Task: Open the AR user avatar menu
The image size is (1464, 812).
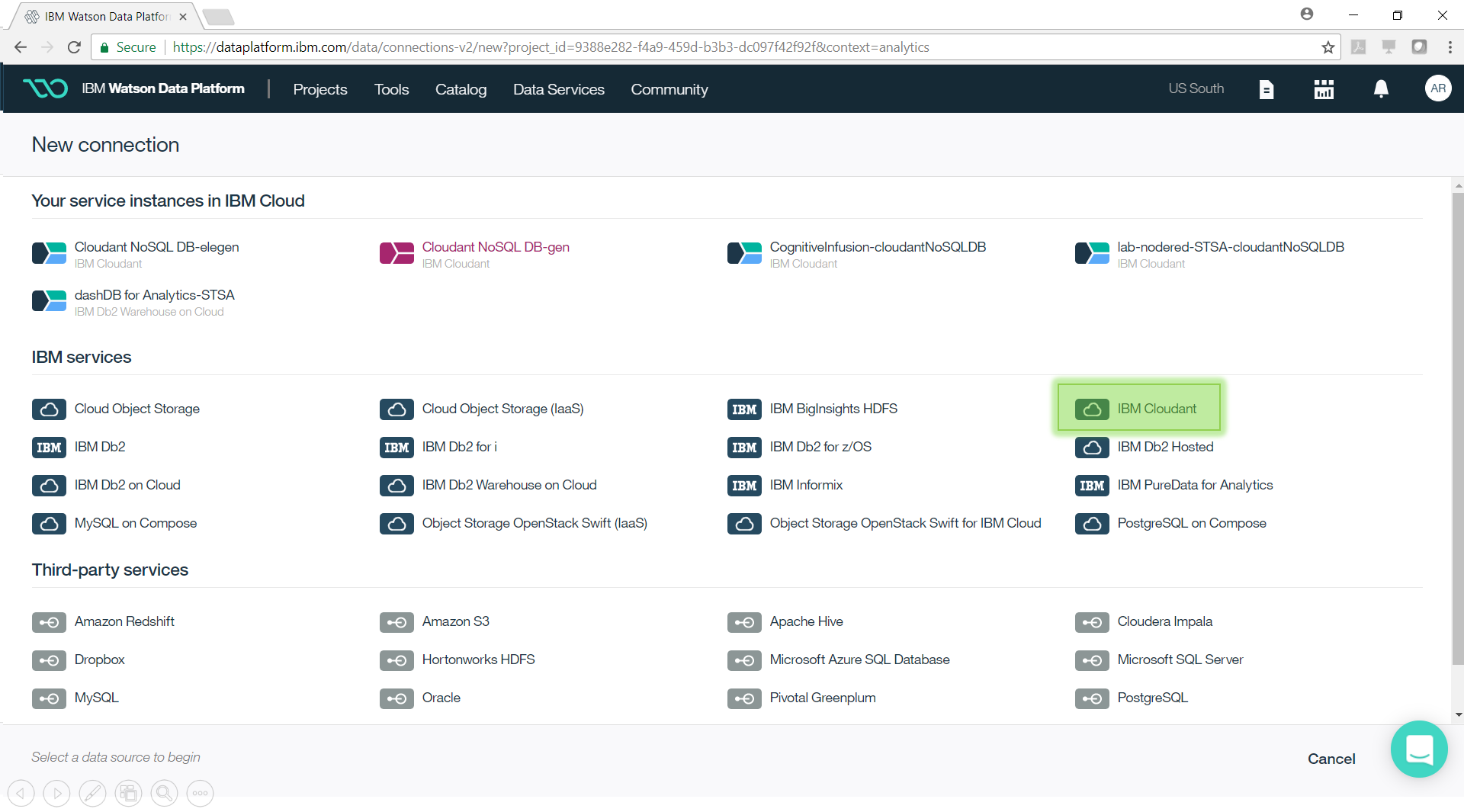Action: click(1438, 88)
